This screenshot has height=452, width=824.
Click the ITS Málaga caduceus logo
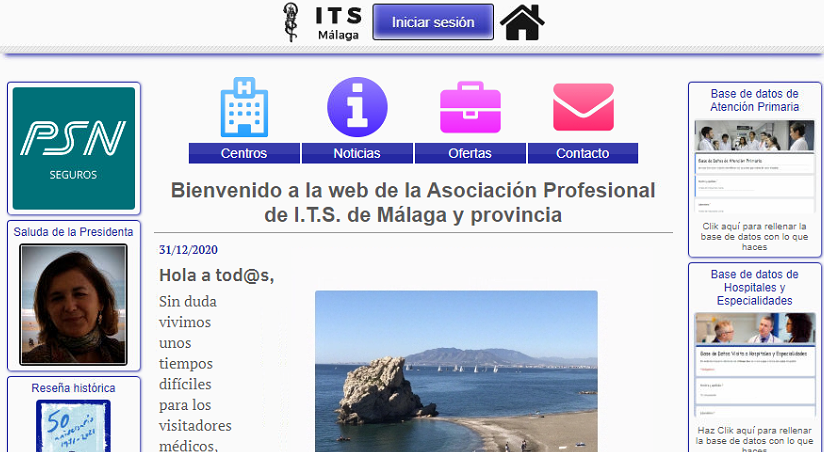(292, 22)
